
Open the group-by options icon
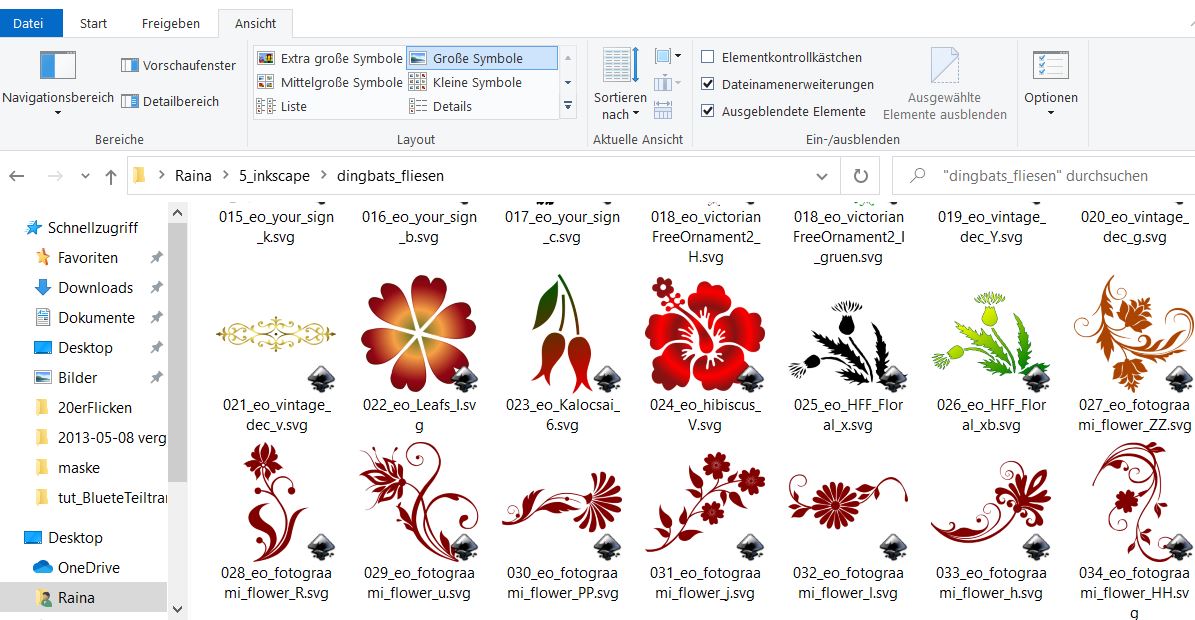(x=667, y=56)
